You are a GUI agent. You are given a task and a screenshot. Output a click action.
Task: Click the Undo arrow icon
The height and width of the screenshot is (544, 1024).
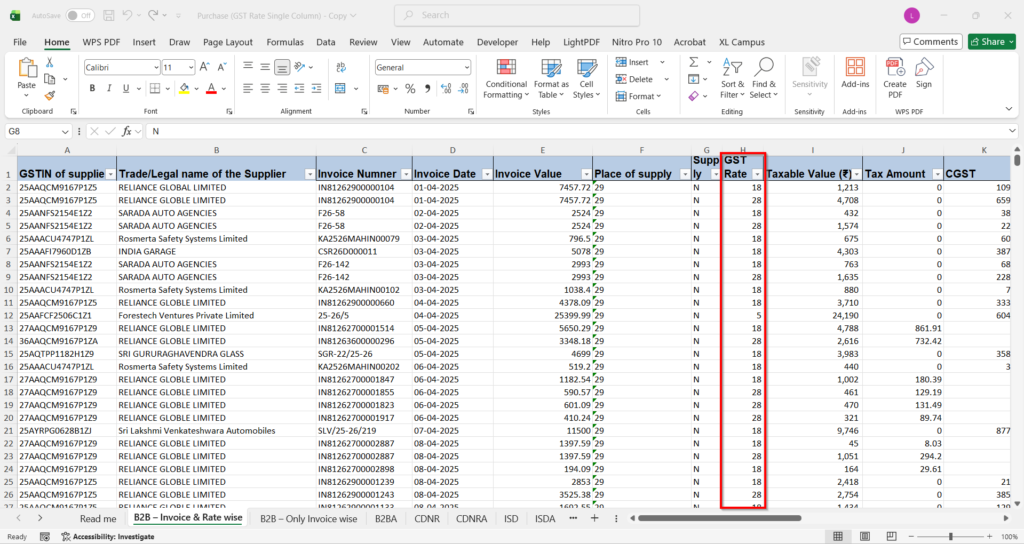pyautogui.click(x=128, y=15)
